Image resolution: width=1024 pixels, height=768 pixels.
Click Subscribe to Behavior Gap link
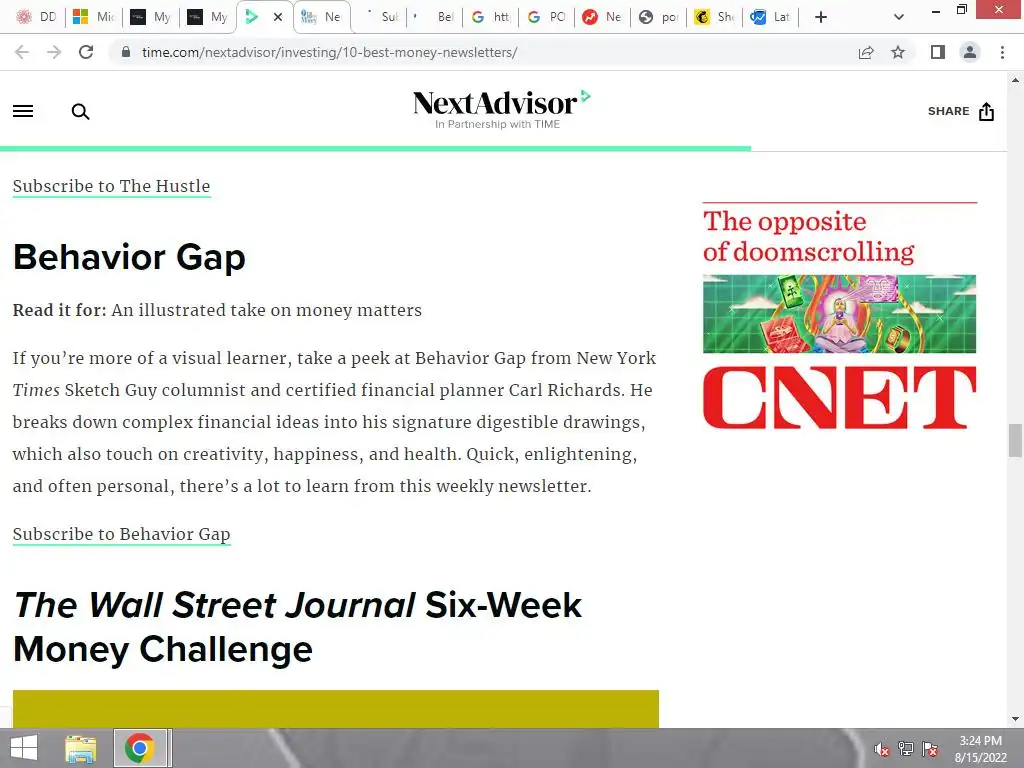pyautogui.click(x=121, y=534)
